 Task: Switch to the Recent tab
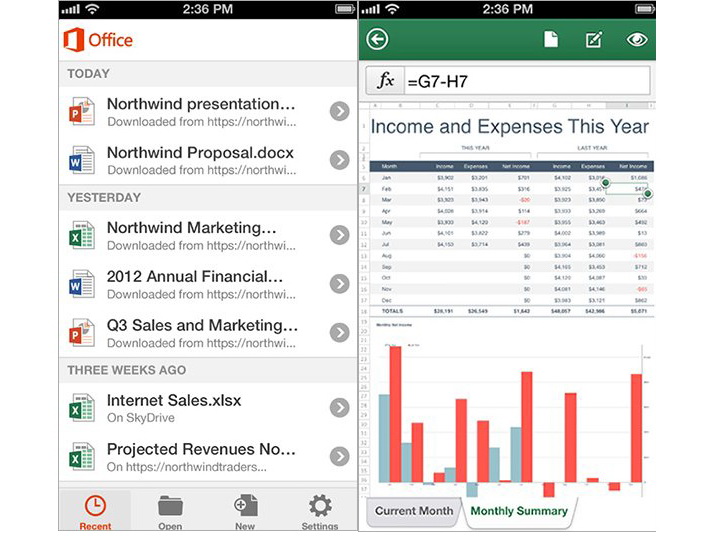pyautogui.click(x=95, y=511)
